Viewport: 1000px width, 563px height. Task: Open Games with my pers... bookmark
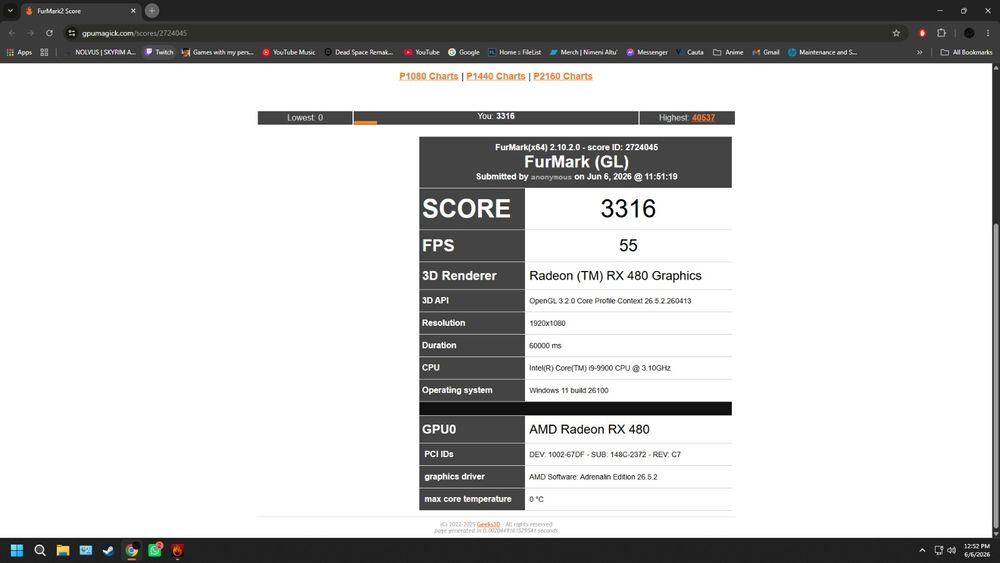pyautogui.click(x=217, y=52)
